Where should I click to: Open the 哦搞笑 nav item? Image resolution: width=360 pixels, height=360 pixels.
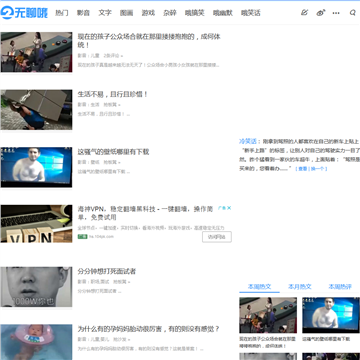click(x=195, y=13)
